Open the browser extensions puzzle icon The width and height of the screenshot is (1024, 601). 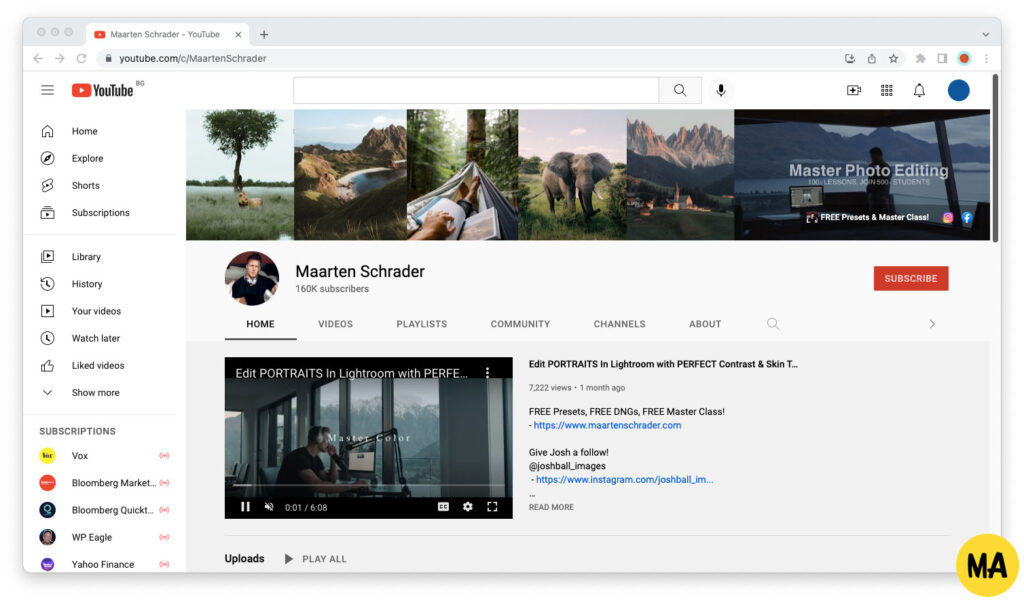[x=920, y=59]
